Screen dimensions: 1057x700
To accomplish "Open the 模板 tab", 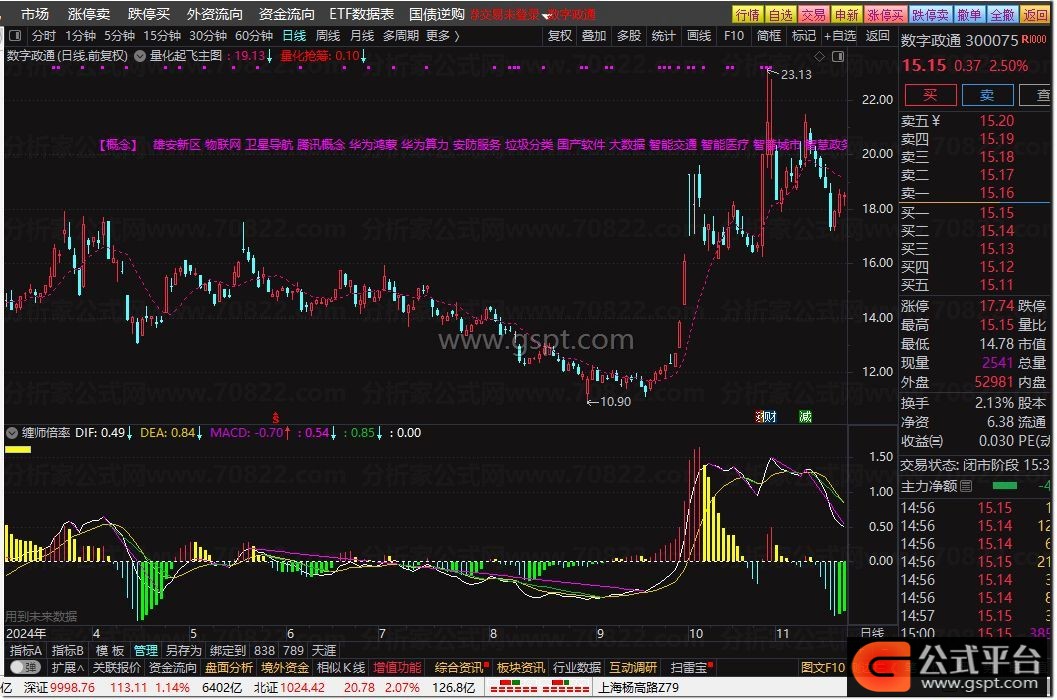I will [110, 650].
